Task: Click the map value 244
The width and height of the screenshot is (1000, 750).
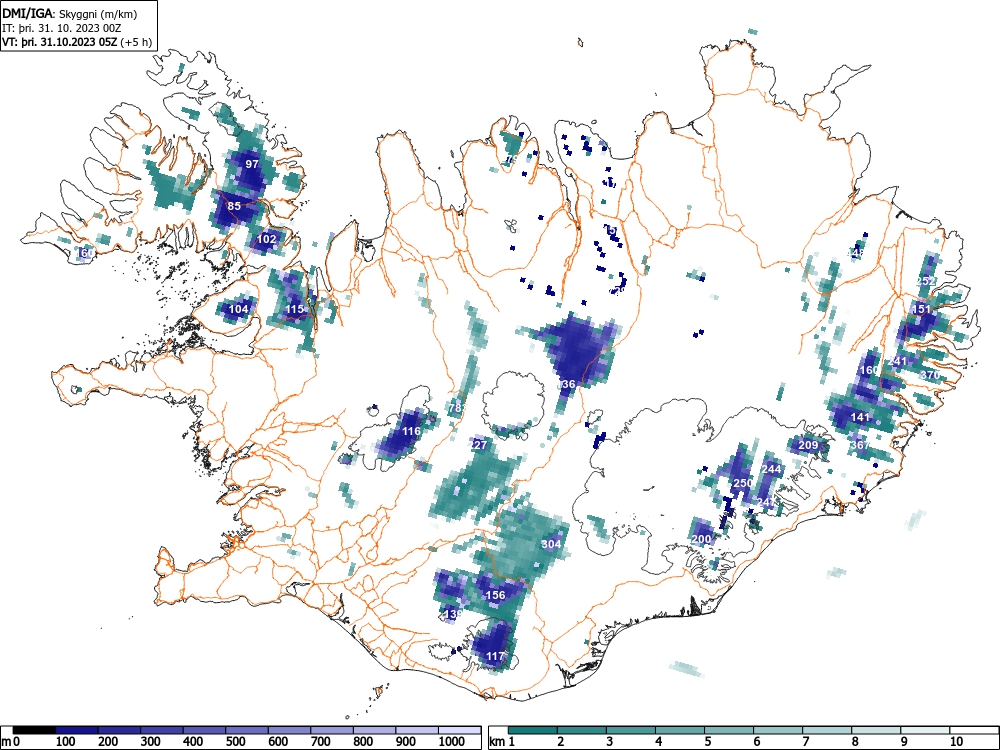Action: point(771,469)
